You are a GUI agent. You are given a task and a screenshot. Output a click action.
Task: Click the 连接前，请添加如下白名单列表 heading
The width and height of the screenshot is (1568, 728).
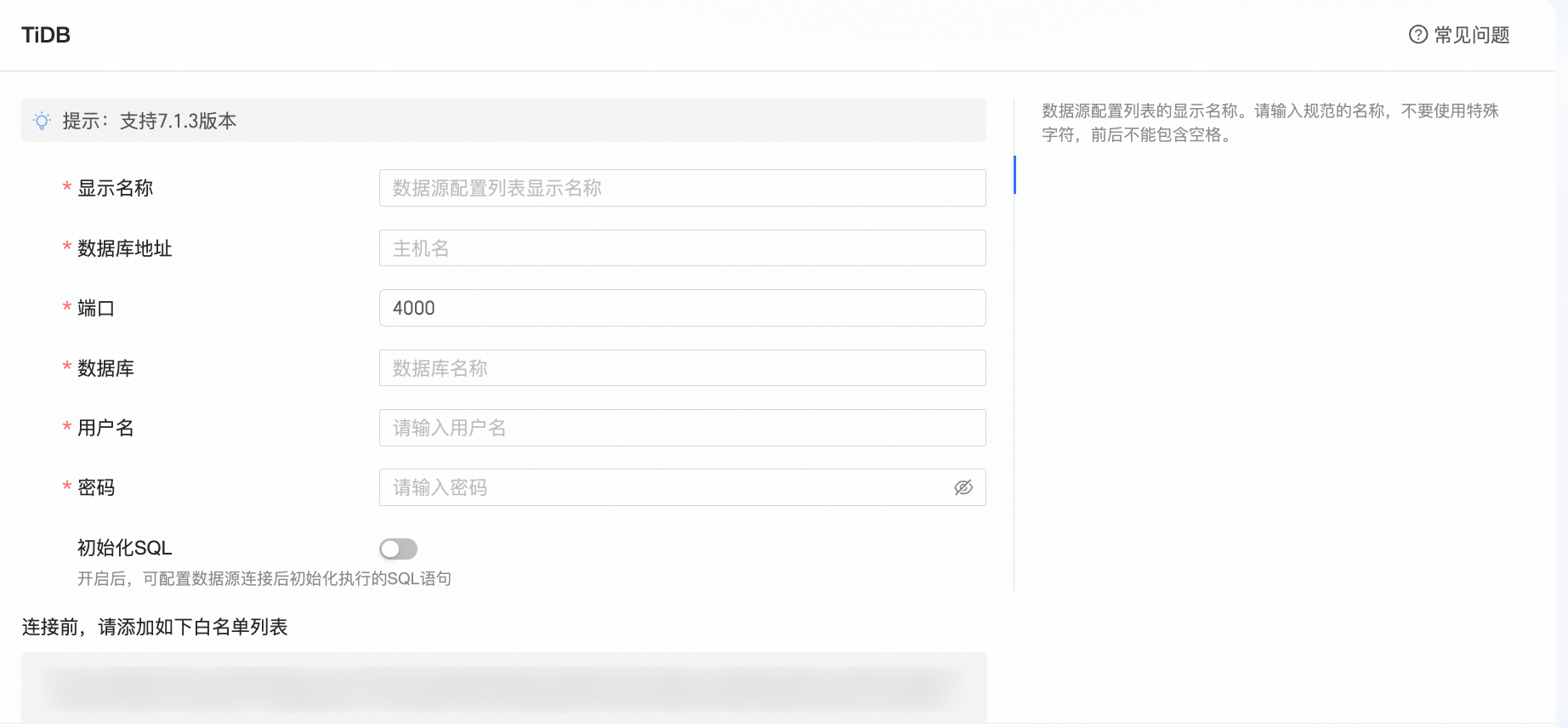155,627
